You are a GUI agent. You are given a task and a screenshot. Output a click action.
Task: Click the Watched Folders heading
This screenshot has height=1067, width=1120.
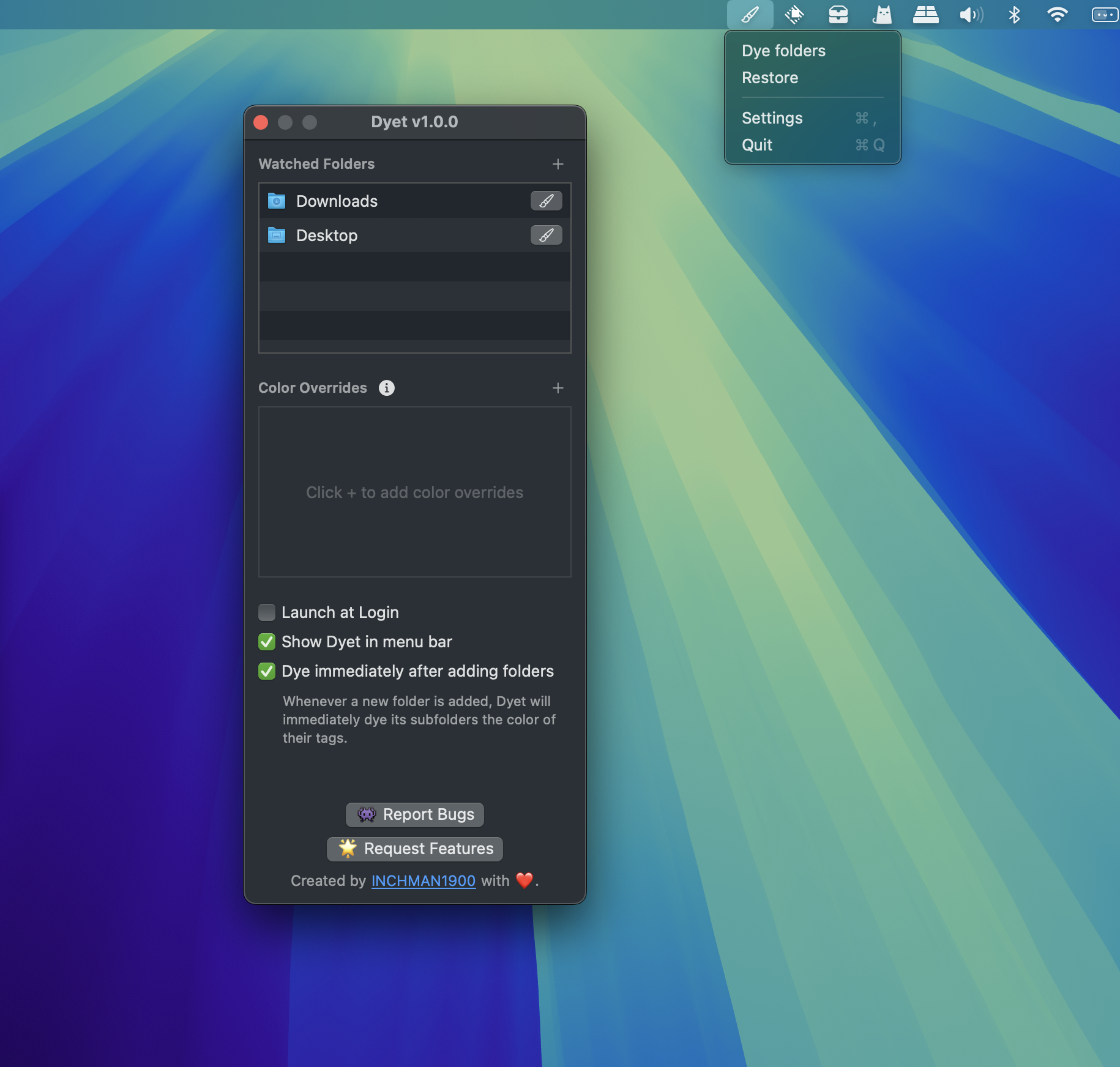(316, 164)
